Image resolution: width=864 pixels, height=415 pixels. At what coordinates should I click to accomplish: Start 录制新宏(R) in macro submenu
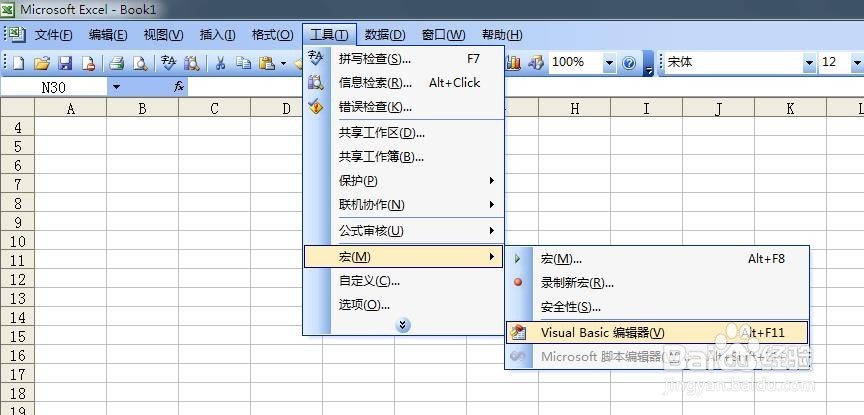pos(657,283)
